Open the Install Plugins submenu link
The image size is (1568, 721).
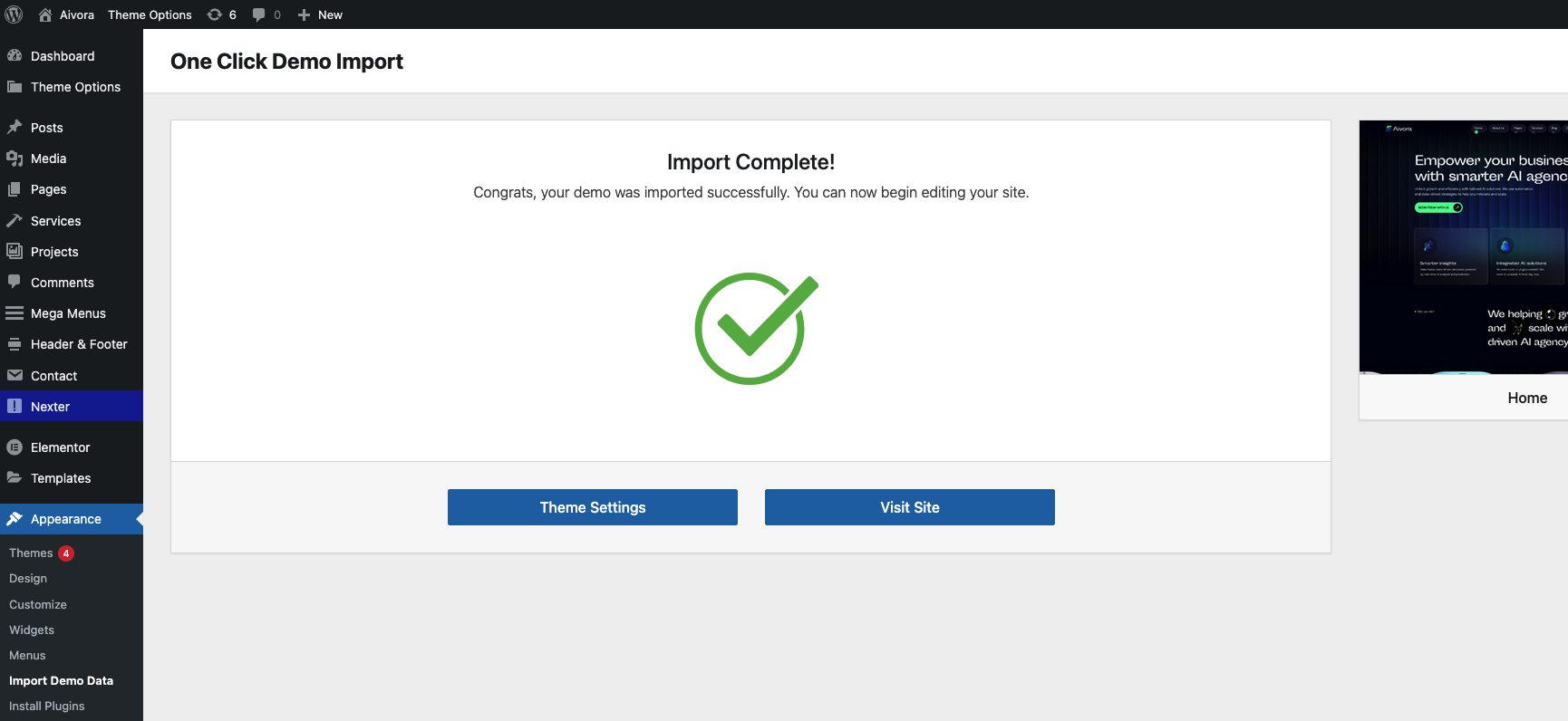point(46,707)
